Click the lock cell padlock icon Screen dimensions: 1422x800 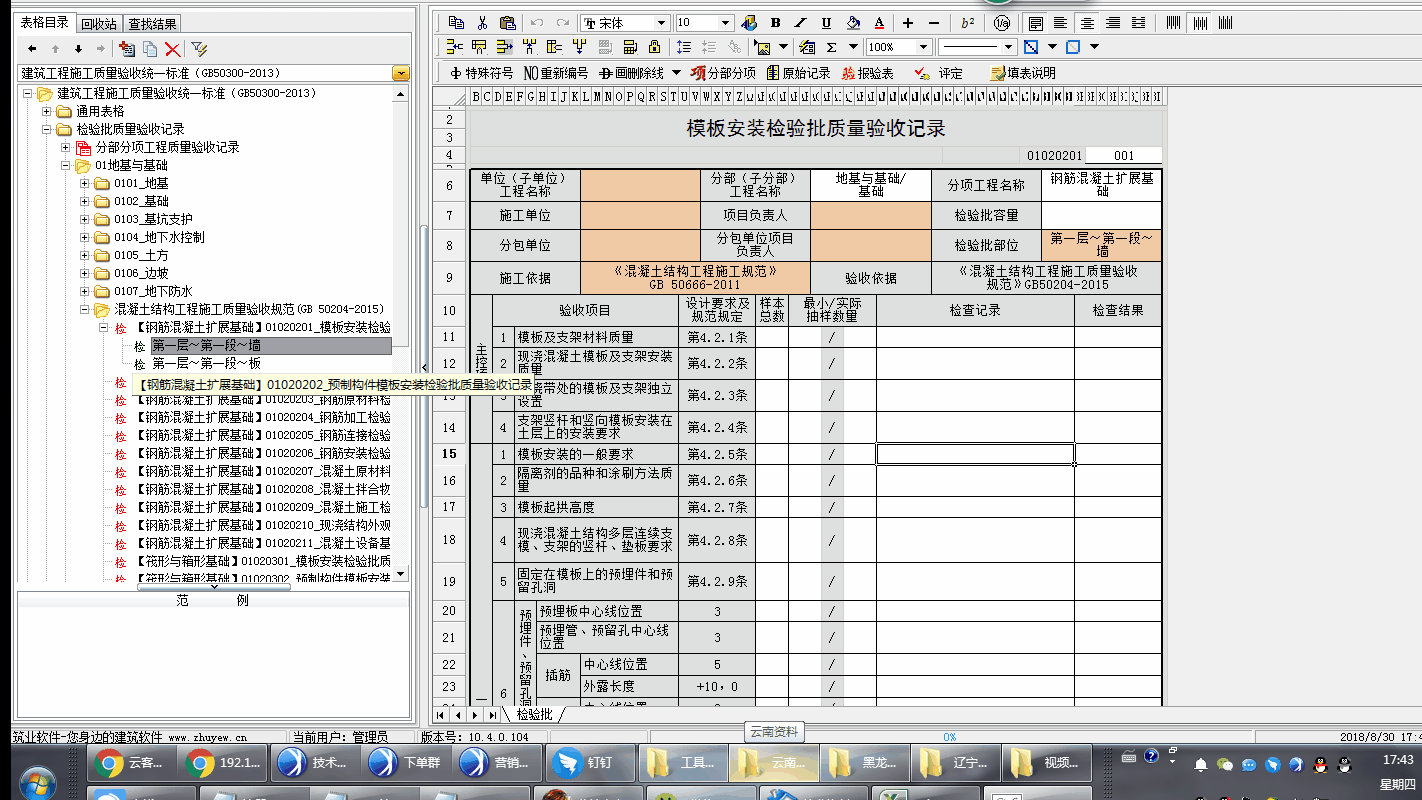[654, 47]
